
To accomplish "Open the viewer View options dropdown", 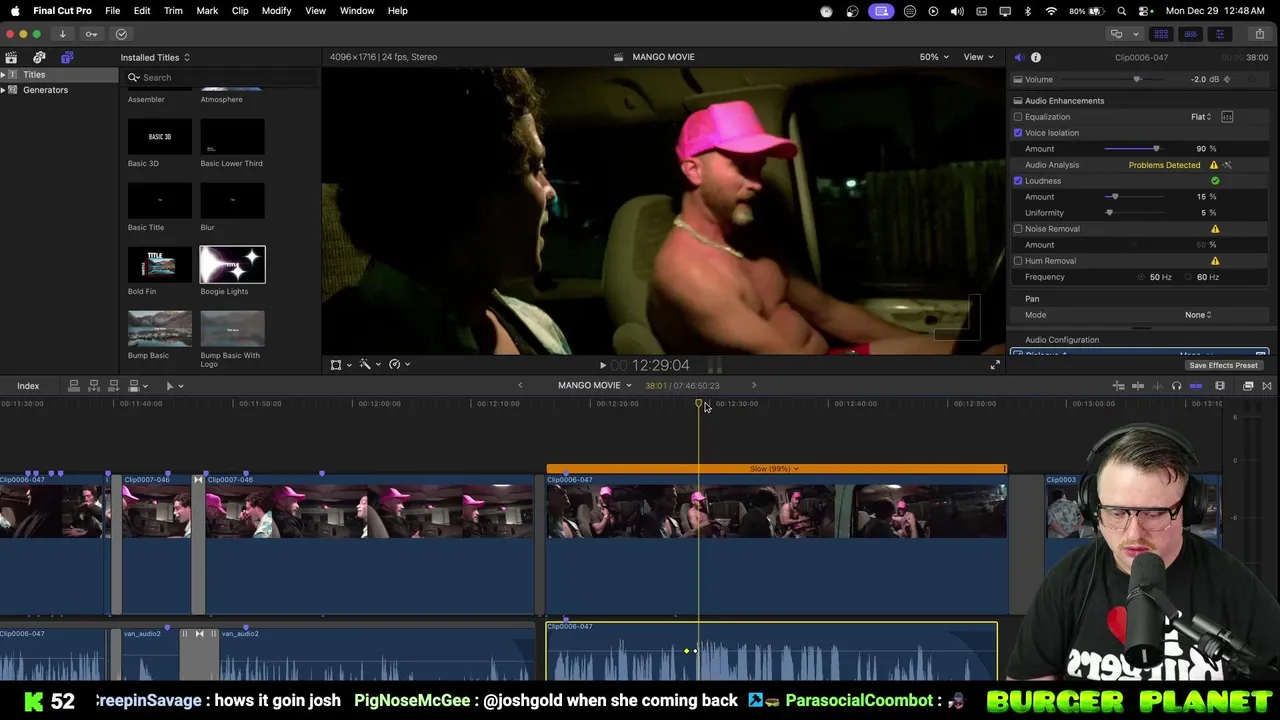I will click(978, 57).
